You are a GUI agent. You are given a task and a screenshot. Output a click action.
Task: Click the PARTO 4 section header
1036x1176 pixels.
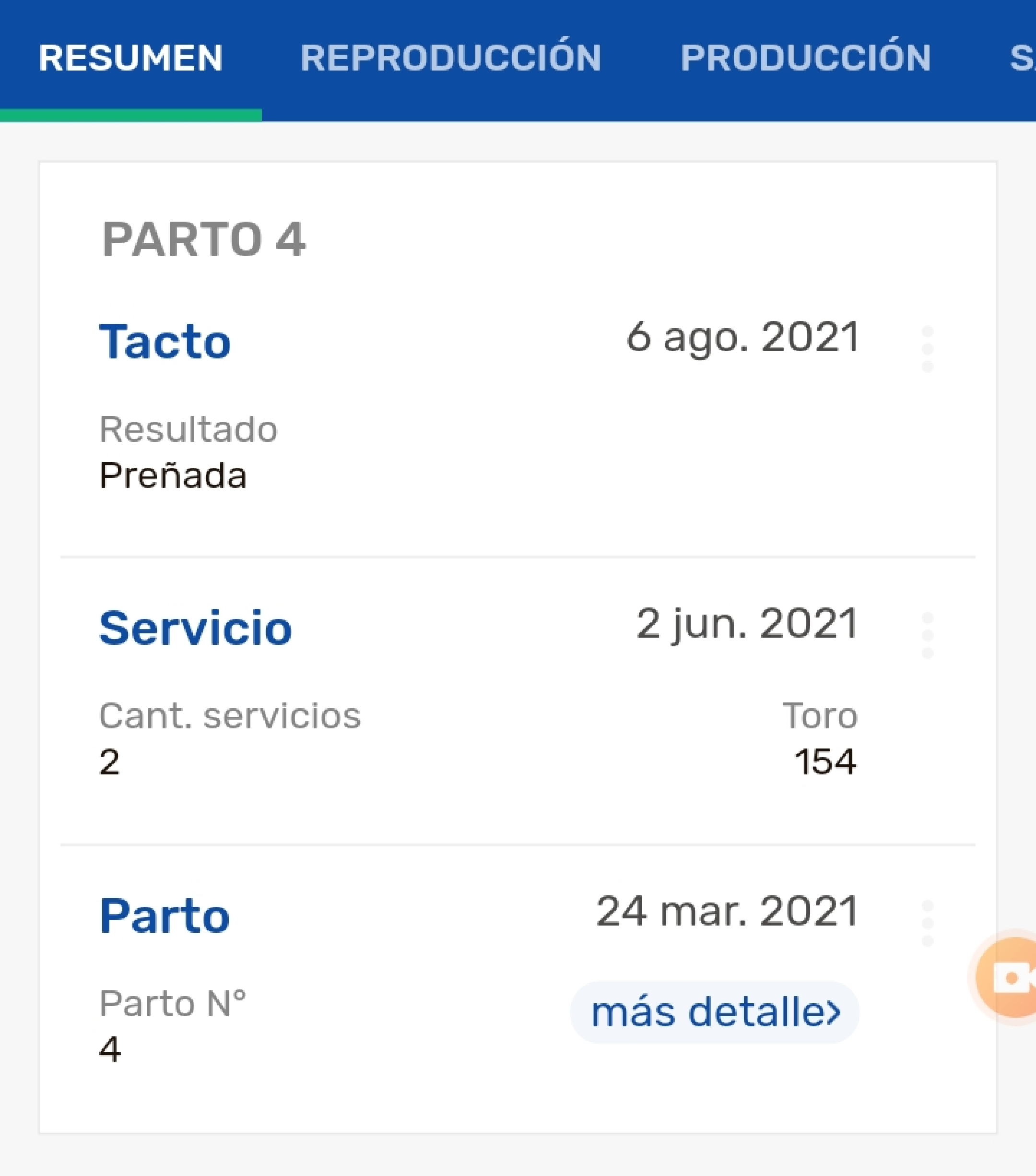pyautogui.click(x=204, y=239)
